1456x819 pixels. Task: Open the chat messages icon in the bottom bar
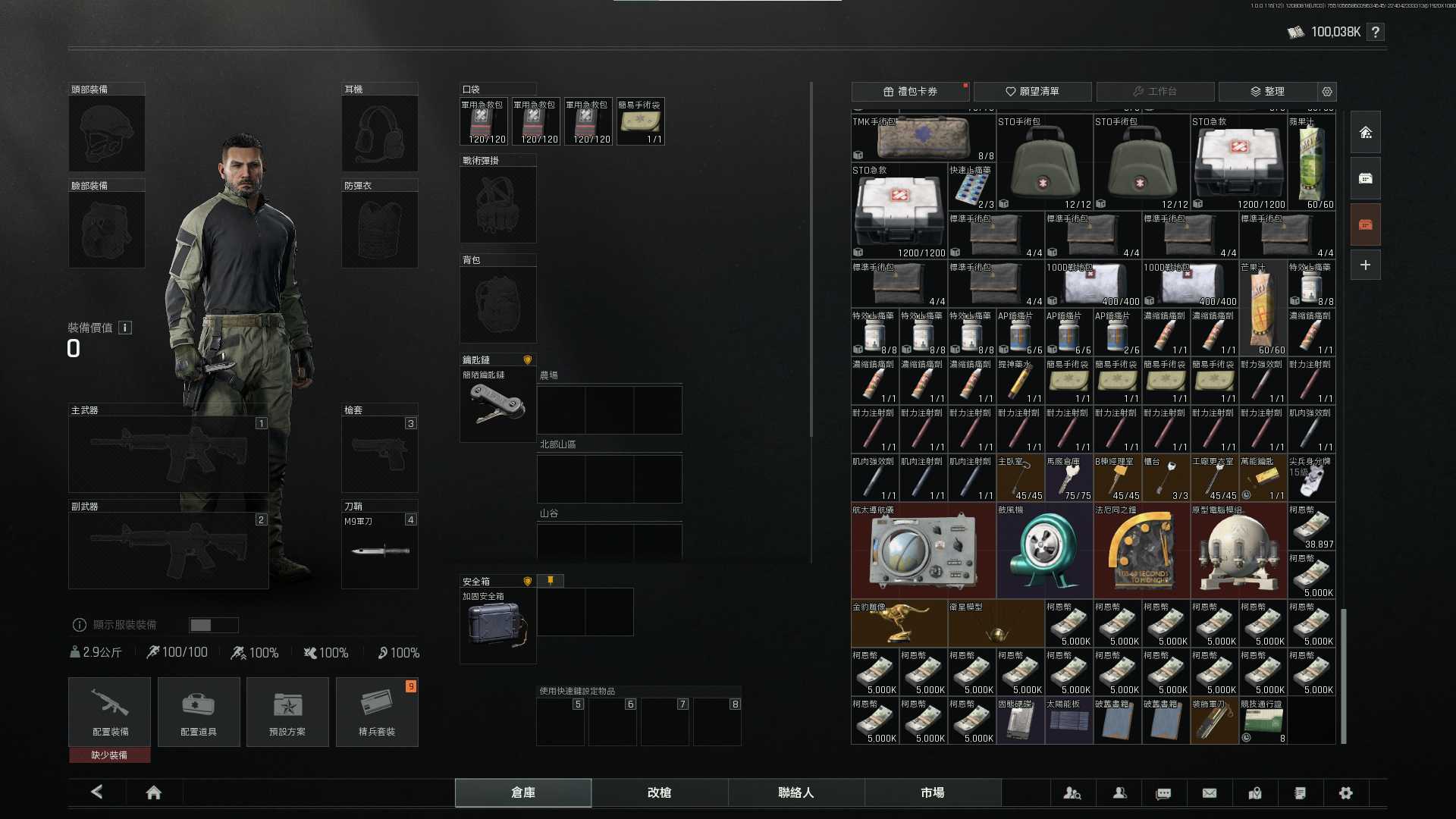click(1163, 793)
